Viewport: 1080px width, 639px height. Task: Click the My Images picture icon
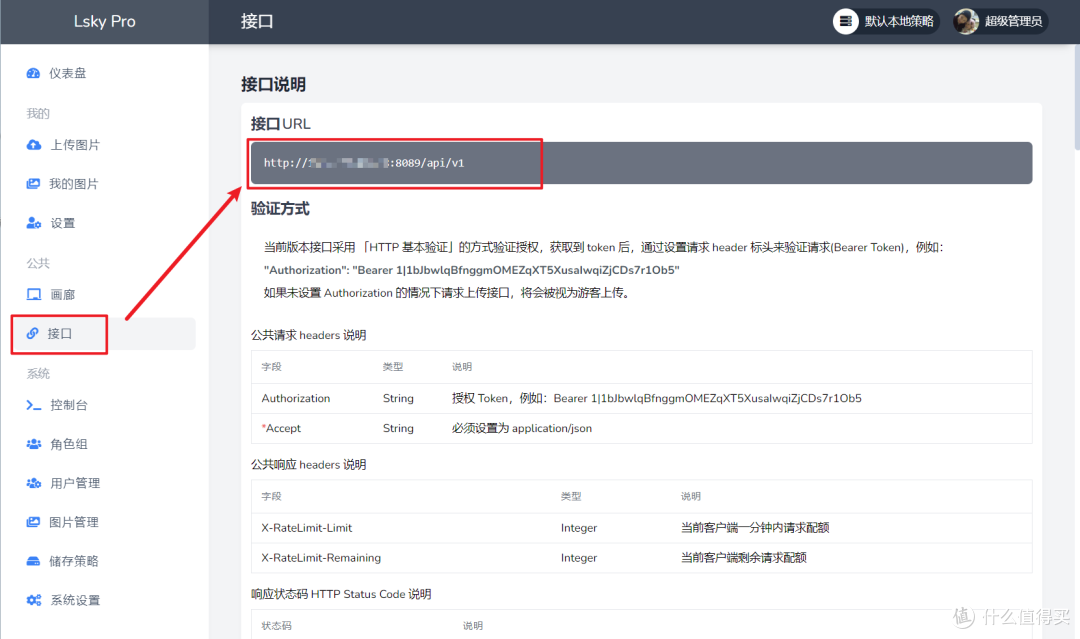33,184
